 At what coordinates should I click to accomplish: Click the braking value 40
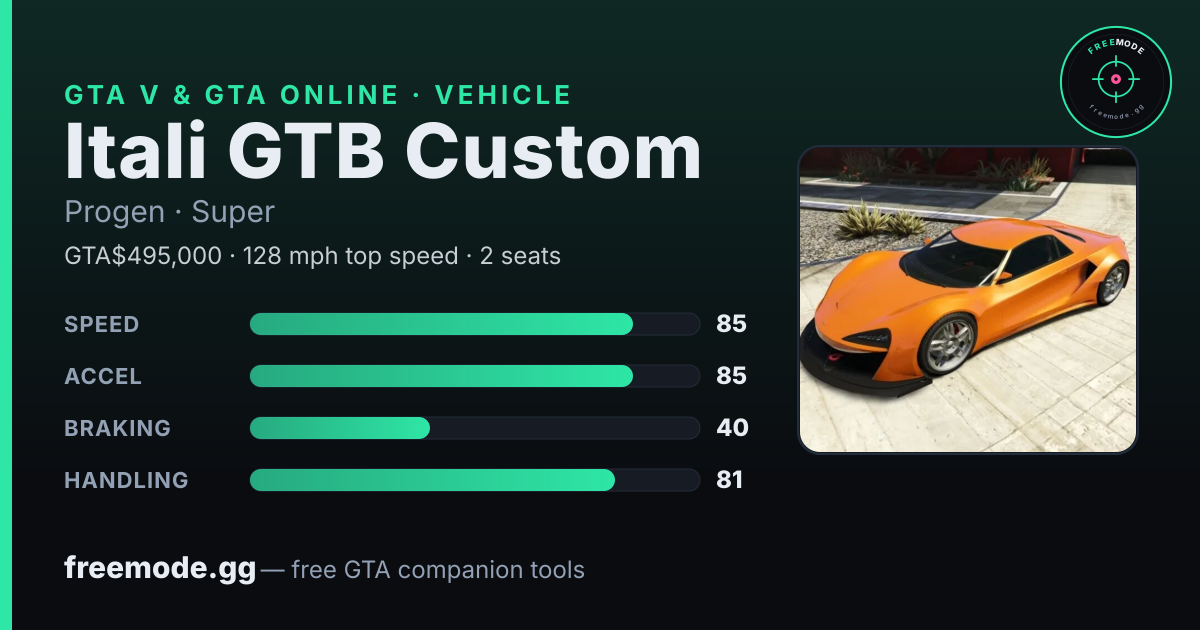pyautogui.click(x=732, y=428)
